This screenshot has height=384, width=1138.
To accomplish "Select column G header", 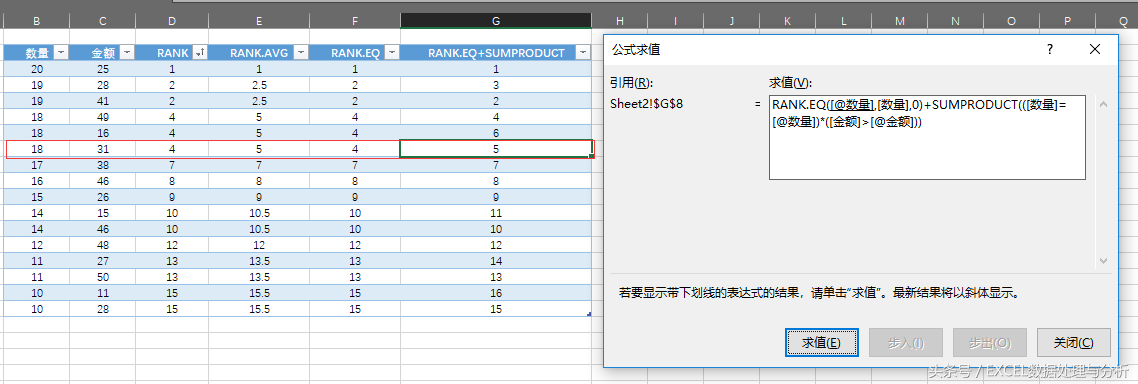I will click(x=496, y=22).
